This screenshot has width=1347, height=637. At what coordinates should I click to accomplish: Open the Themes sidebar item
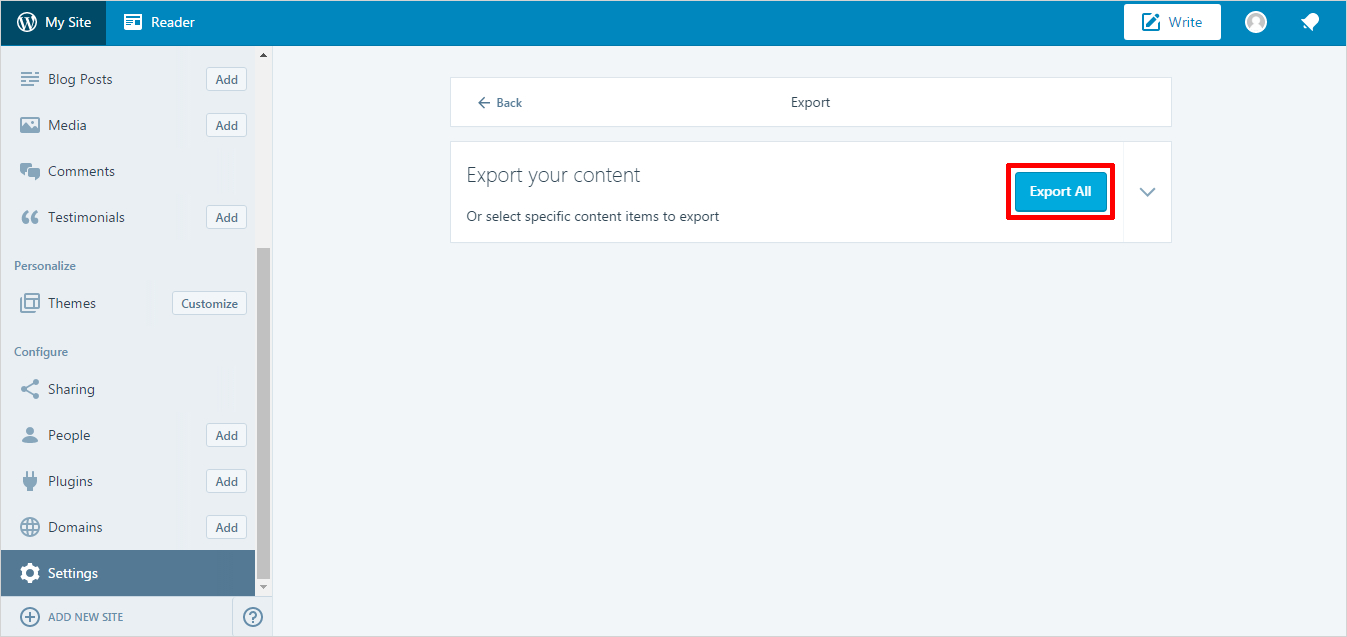pyautogui.click(x=72, y=303)
